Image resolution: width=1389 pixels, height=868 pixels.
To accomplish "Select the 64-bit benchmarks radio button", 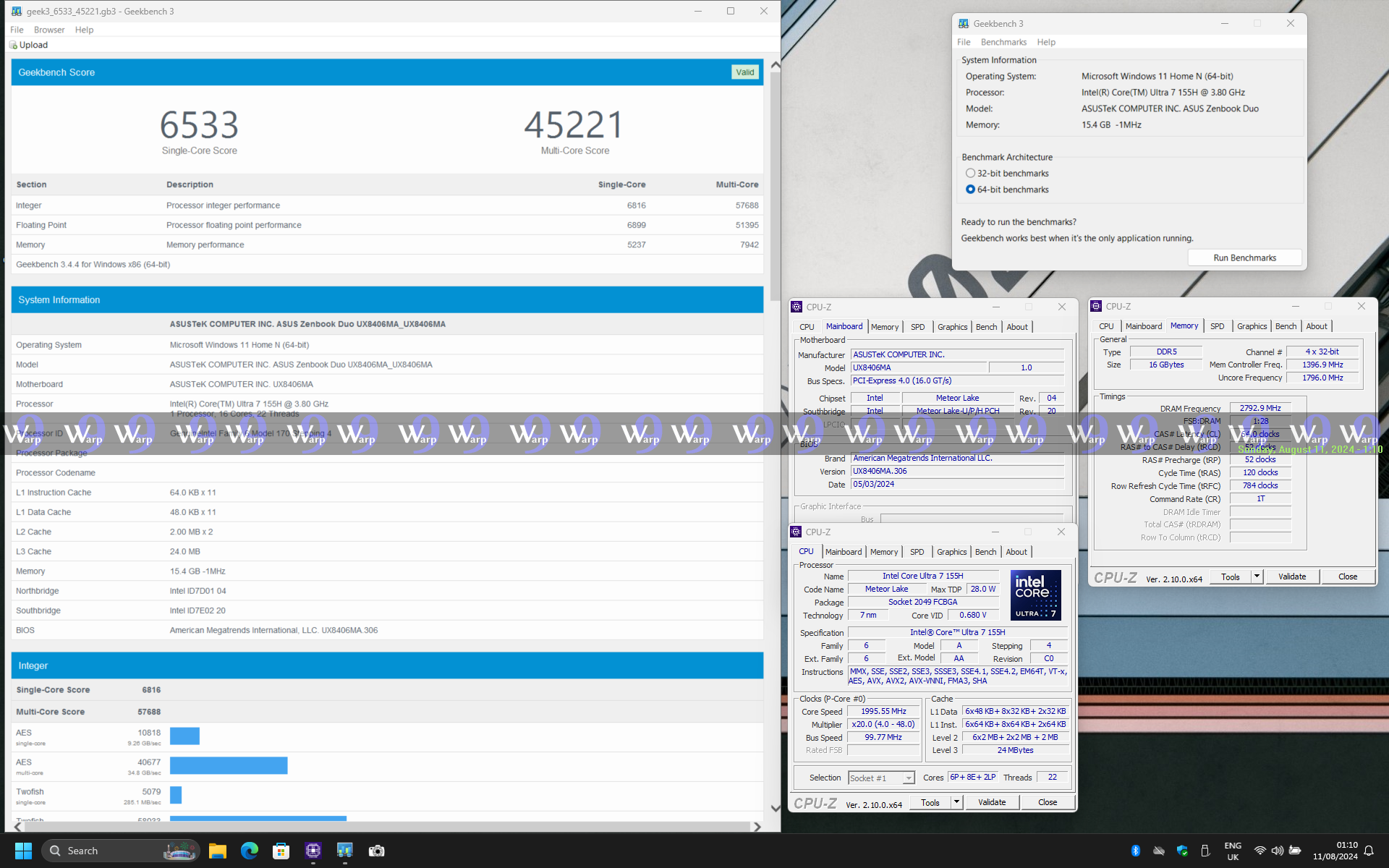I will click(x=971, y=190).
